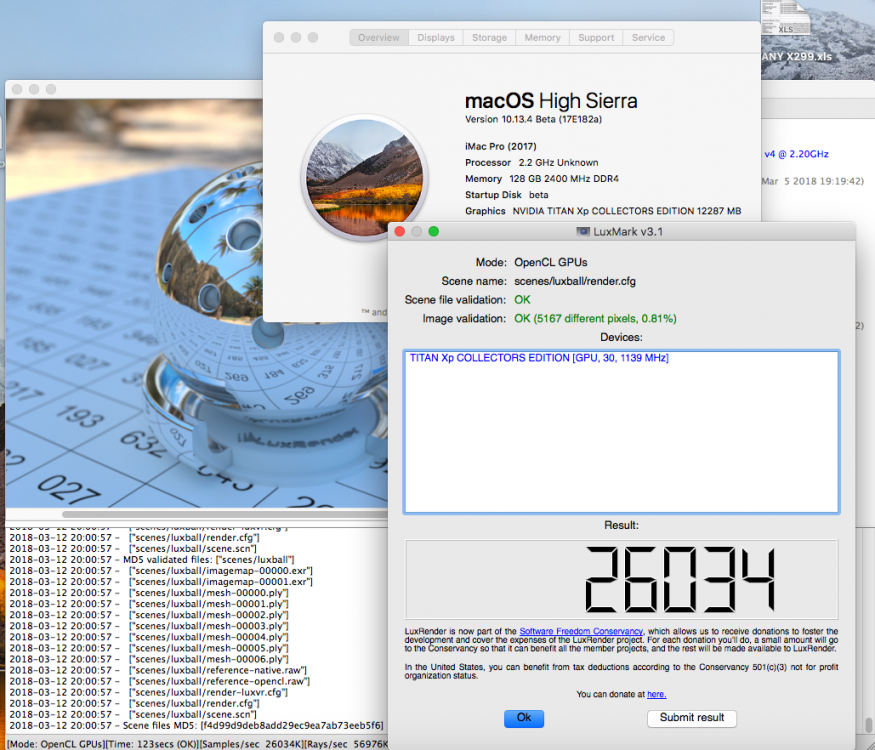The height and width of the screenshot is (750, 875).
Task: Close the LuxMark v3.1 result dialog
Action: coord(400,231)
